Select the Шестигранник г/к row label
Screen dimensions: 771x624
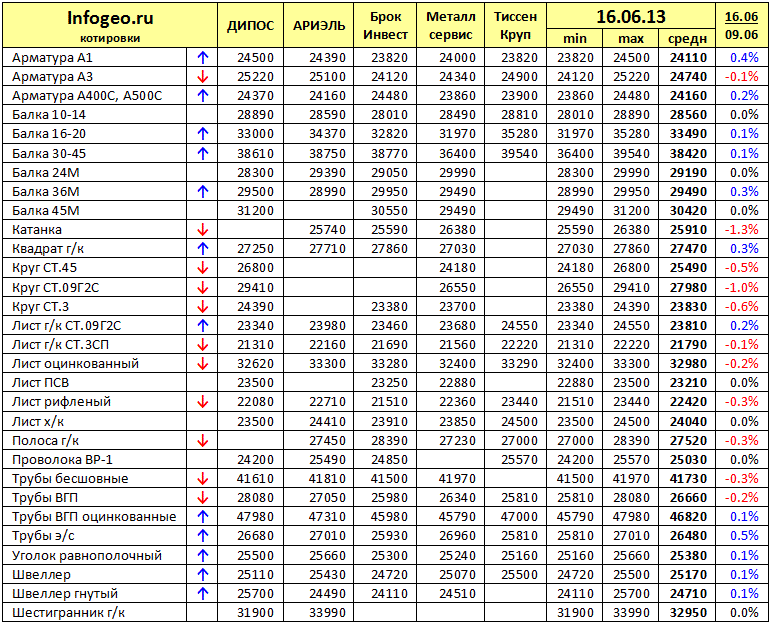[68, 613]
